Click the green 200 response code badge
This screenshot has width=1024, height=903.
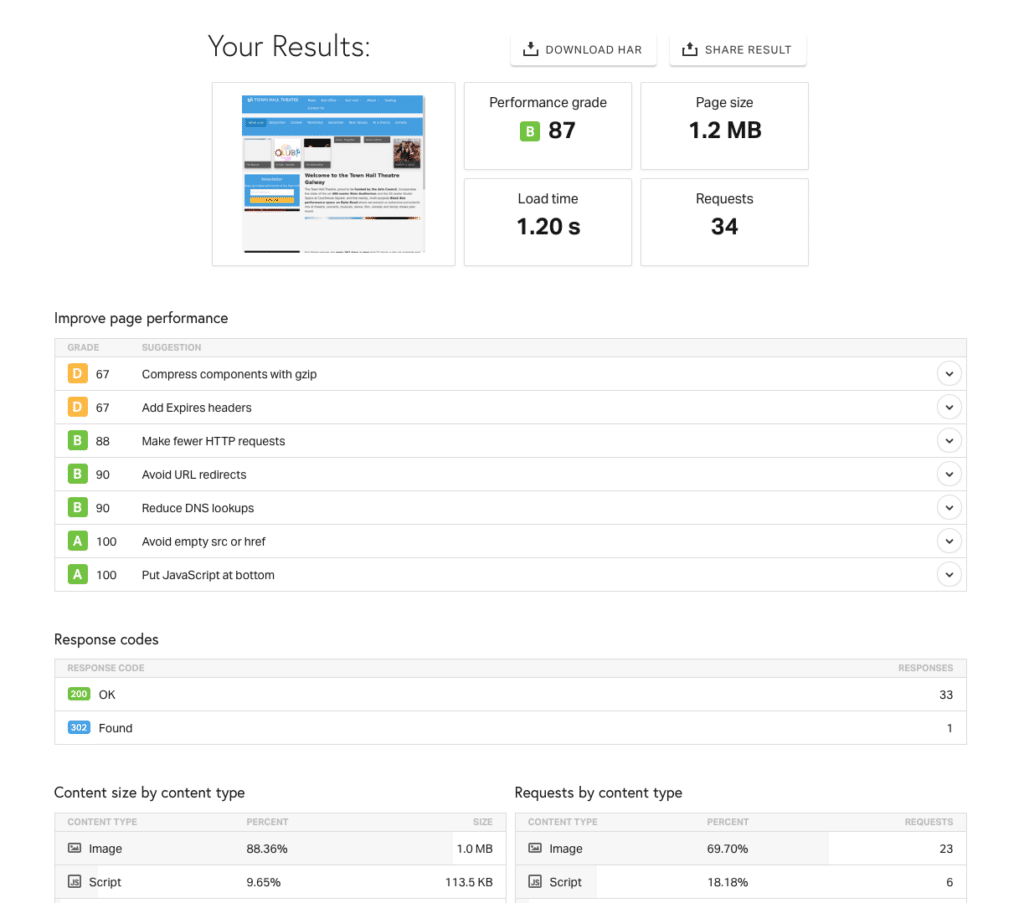79,694
